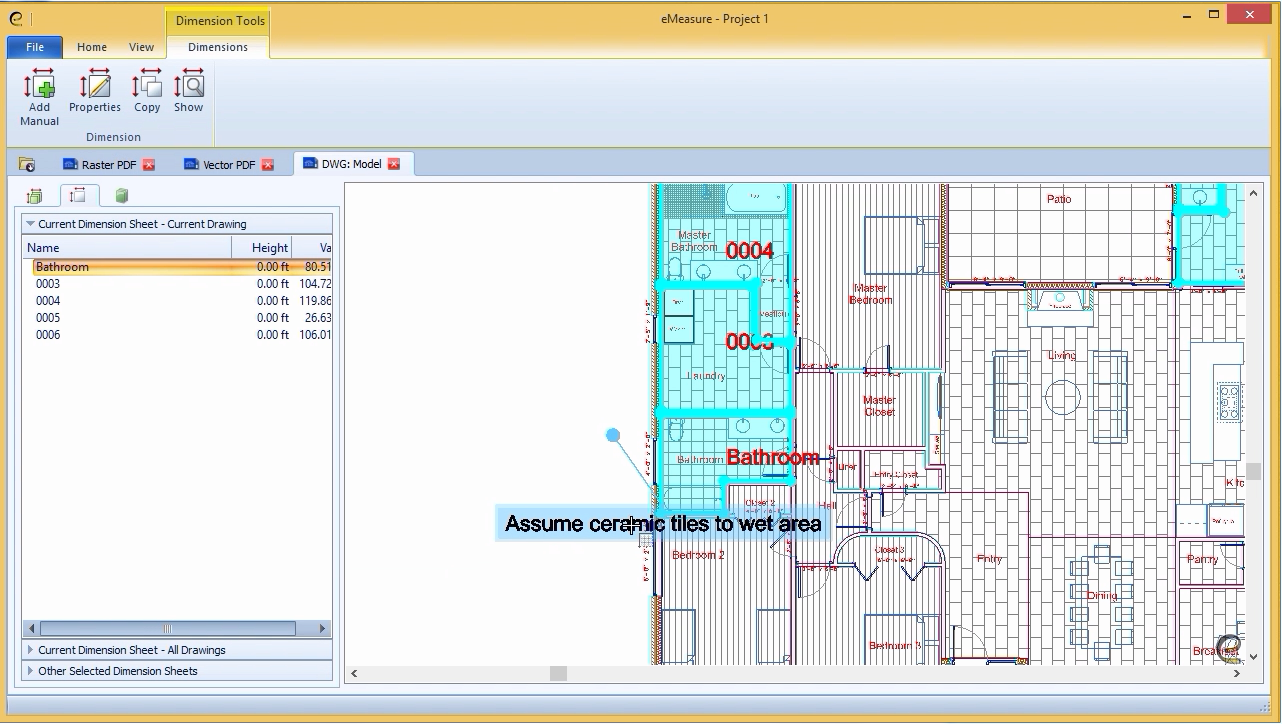Close the Vector PDF tab
This screenshot has height=724, width=1282.
tap(268, 165)
